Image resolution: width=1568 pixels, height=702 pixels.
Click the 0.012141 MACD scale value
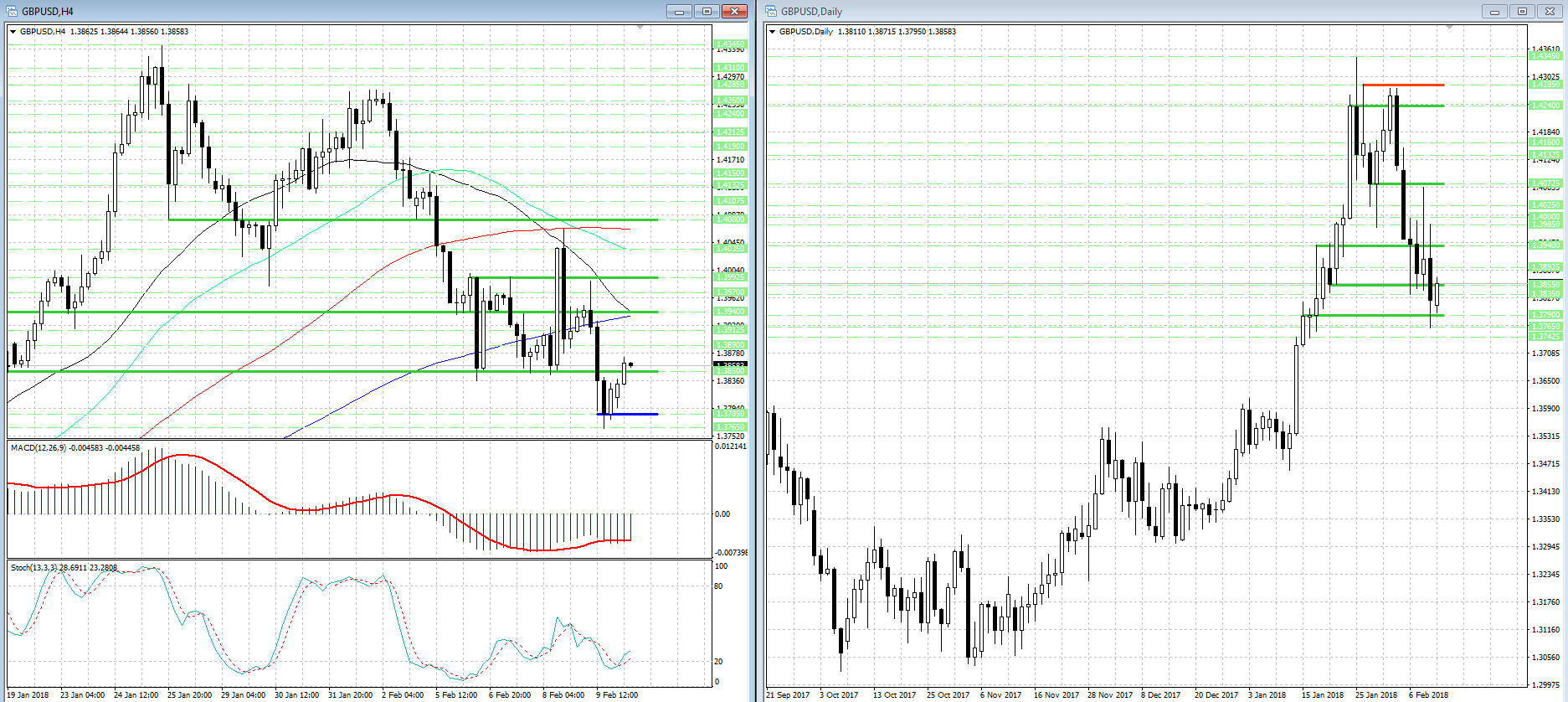(x=732, y=446)
